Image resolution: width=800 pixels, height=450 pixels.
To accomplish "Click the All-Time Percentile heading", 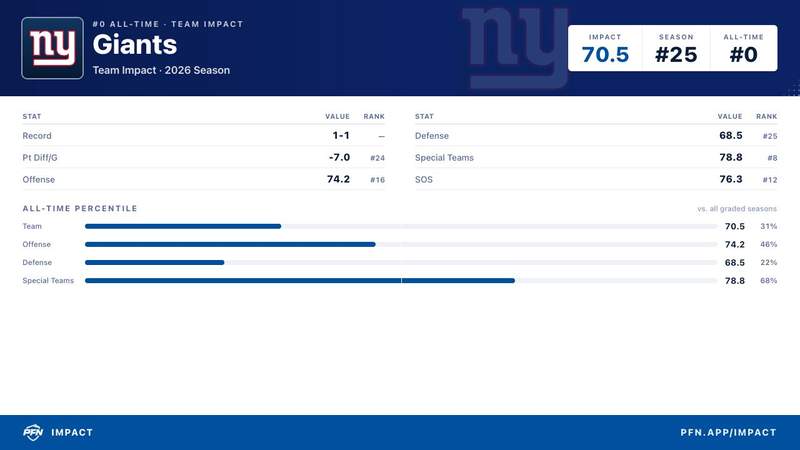I will 80,208.
